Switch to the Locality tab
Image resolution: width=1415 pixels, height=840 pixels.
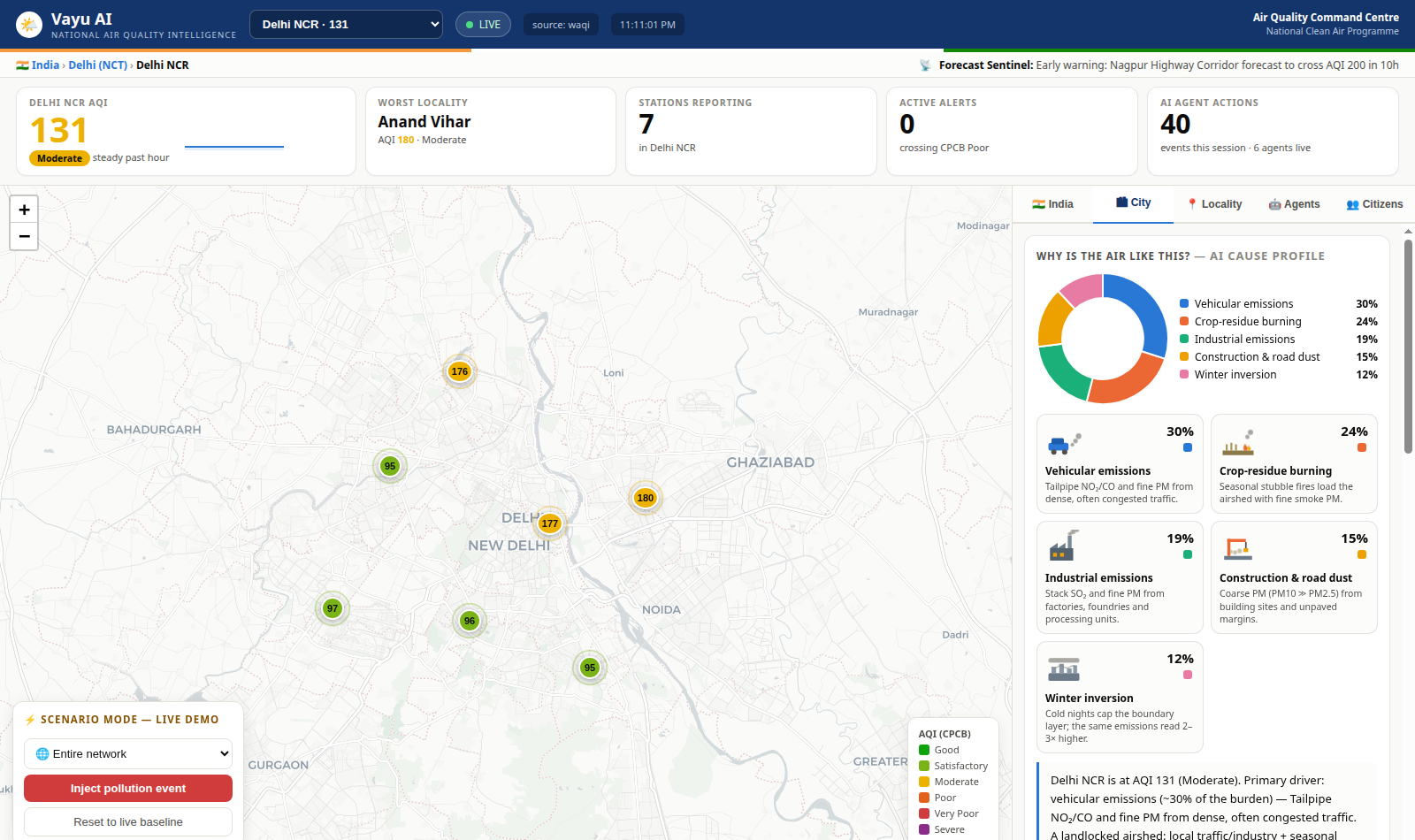pyautogui.click(x=1214, y=204)
